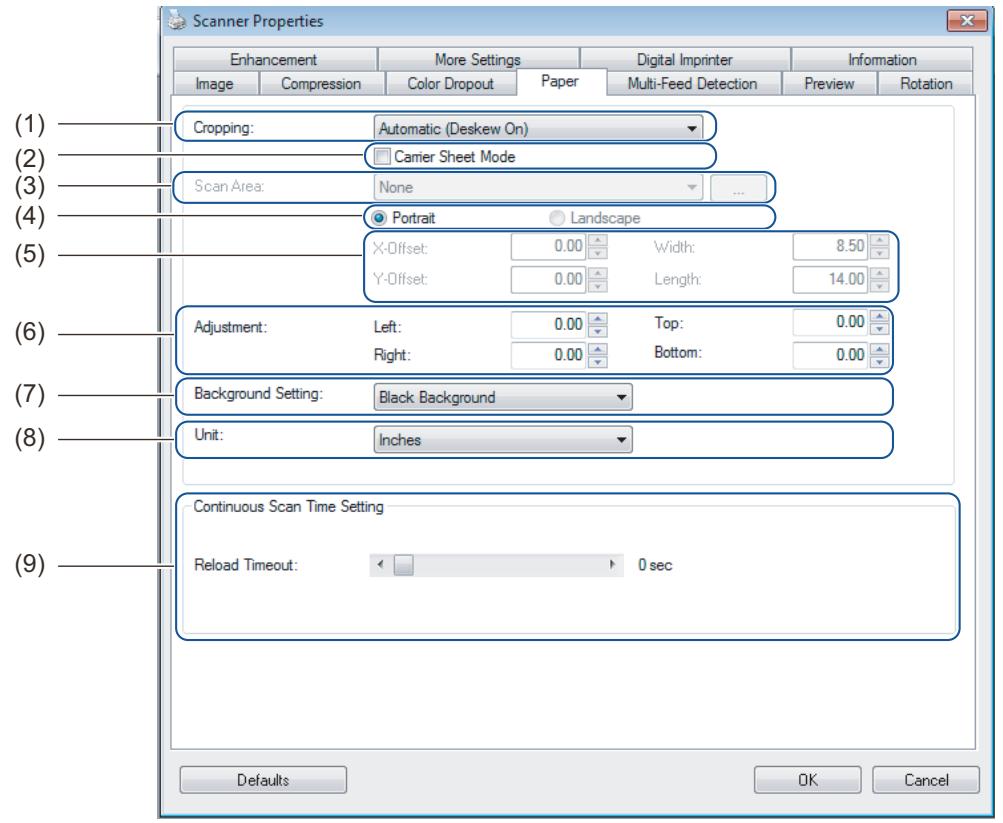Click the Reload Timeout slider thumb
The height and width of the screenshot is (823, 1003).
pos(404,565)
